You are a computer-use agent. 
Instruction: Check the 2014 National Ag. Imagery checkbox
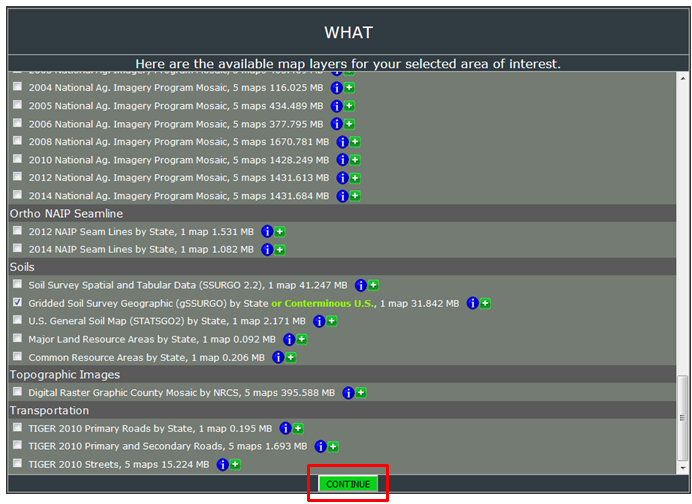click(x=17, y=195)
